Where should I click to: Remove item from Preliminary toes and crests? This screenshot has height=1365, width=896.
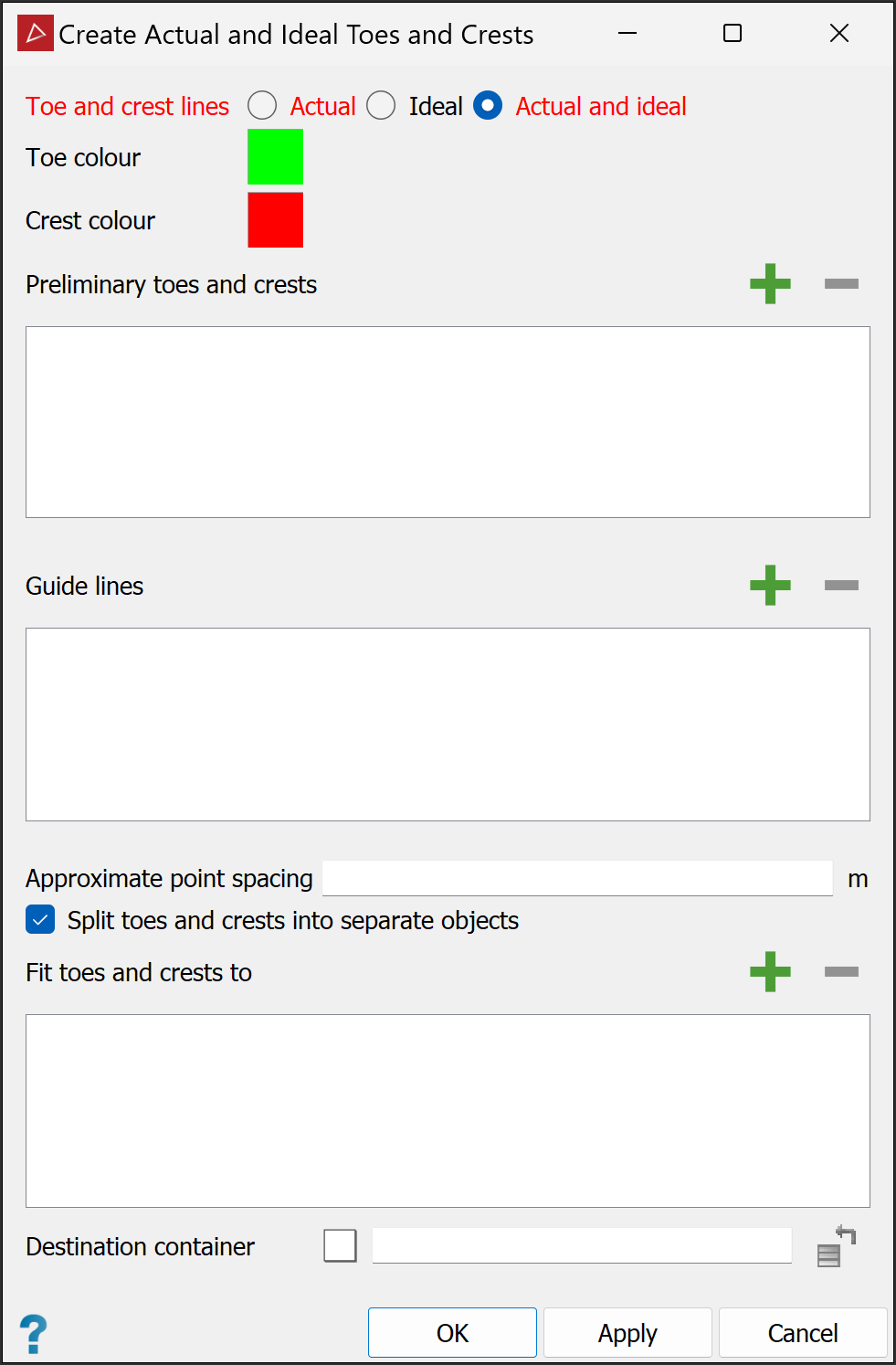click(x=841, y=284)
